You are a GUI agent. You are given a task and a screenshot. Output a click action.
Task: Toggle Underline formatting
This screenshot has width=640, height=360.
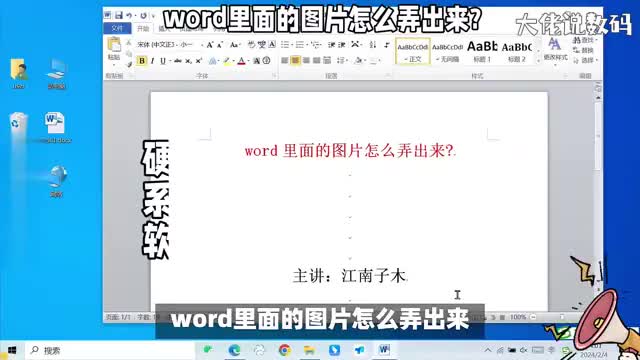163,61
